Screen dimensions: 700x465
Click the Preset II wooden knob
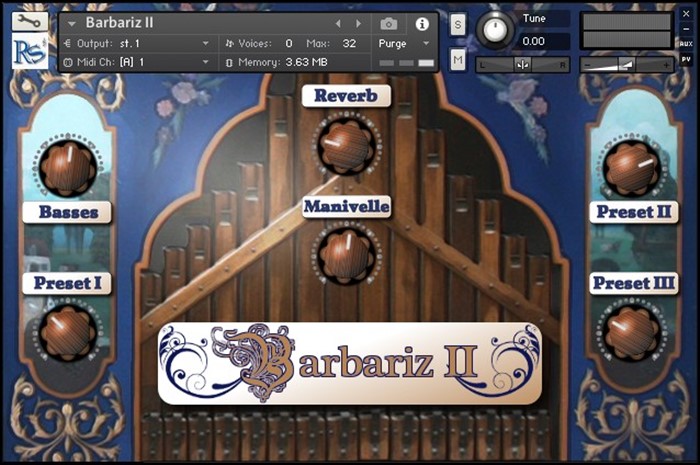[633, 168]
